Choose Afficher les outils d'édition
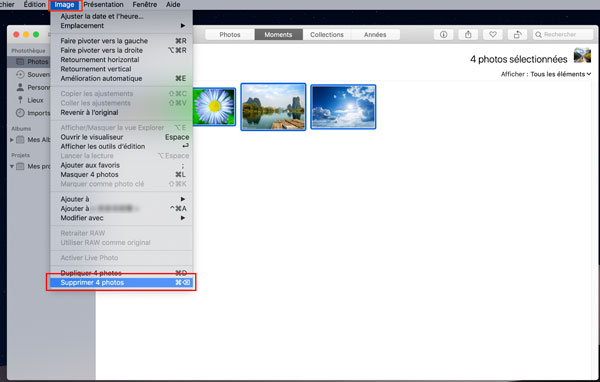Viewport: 600px width, 382px height. click(x=121, y=146)
